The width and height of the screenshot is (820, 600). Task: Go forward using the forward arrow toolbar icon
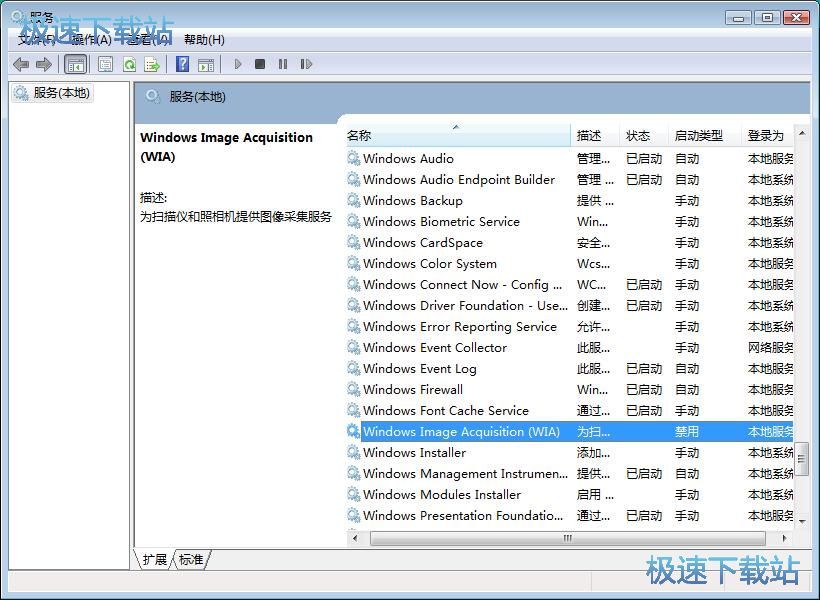coord(43,64)
